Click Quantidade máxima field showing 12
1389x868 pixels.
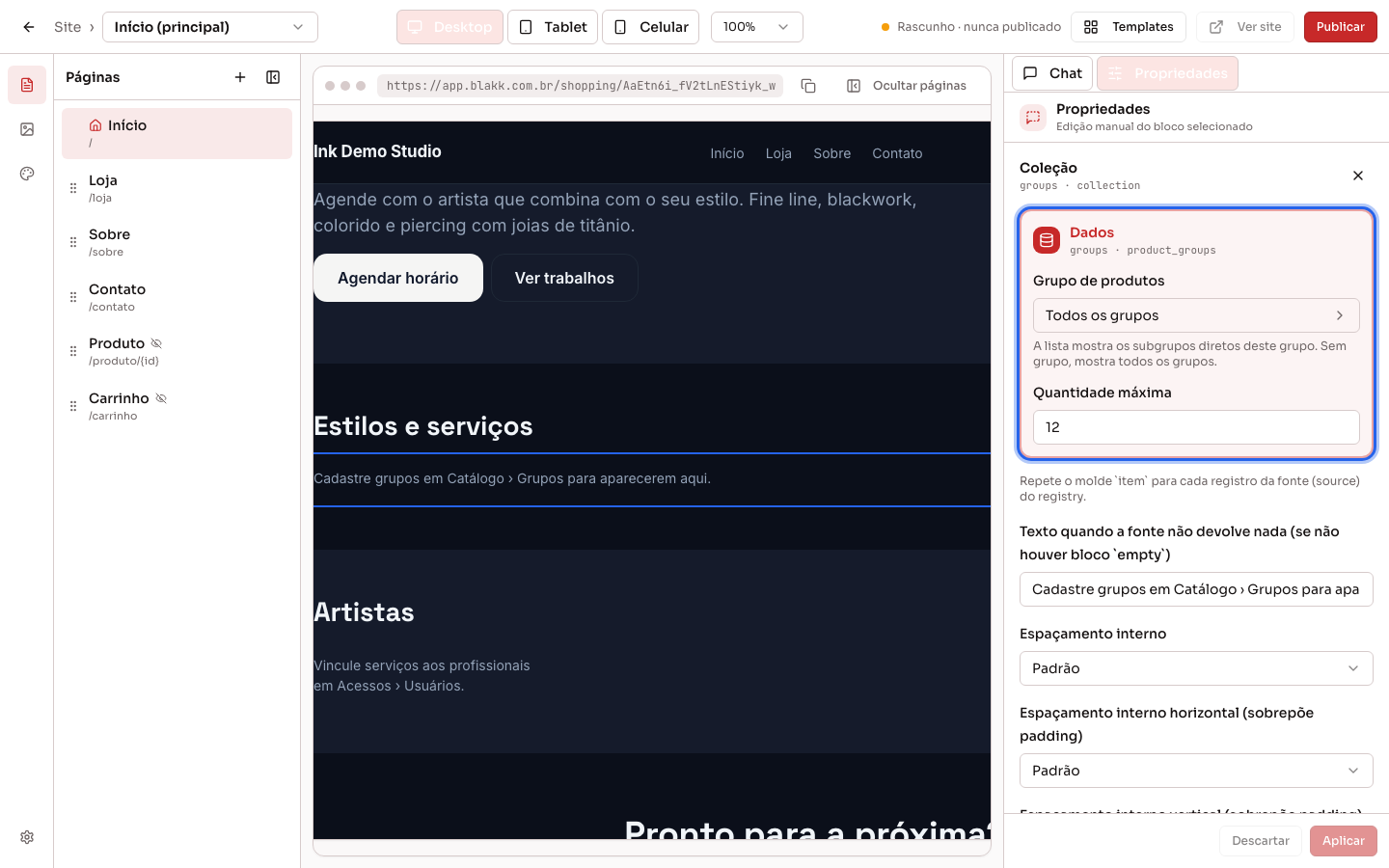pos(1196,427)
